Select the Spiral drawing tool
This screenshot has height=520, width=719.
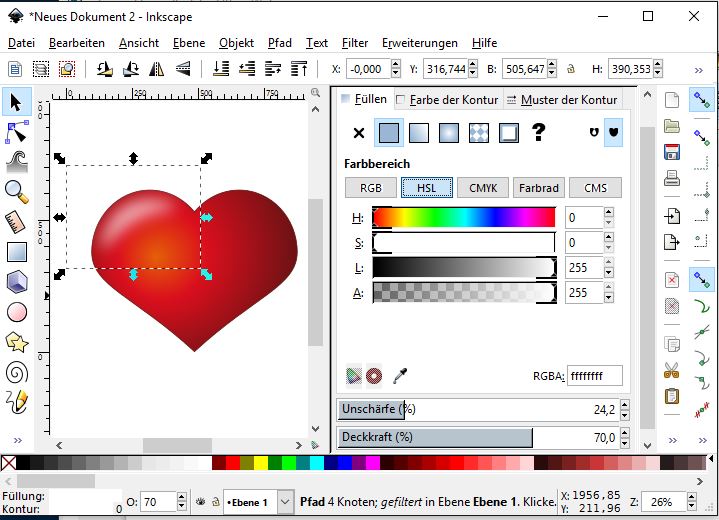click(x=16, y=372)
